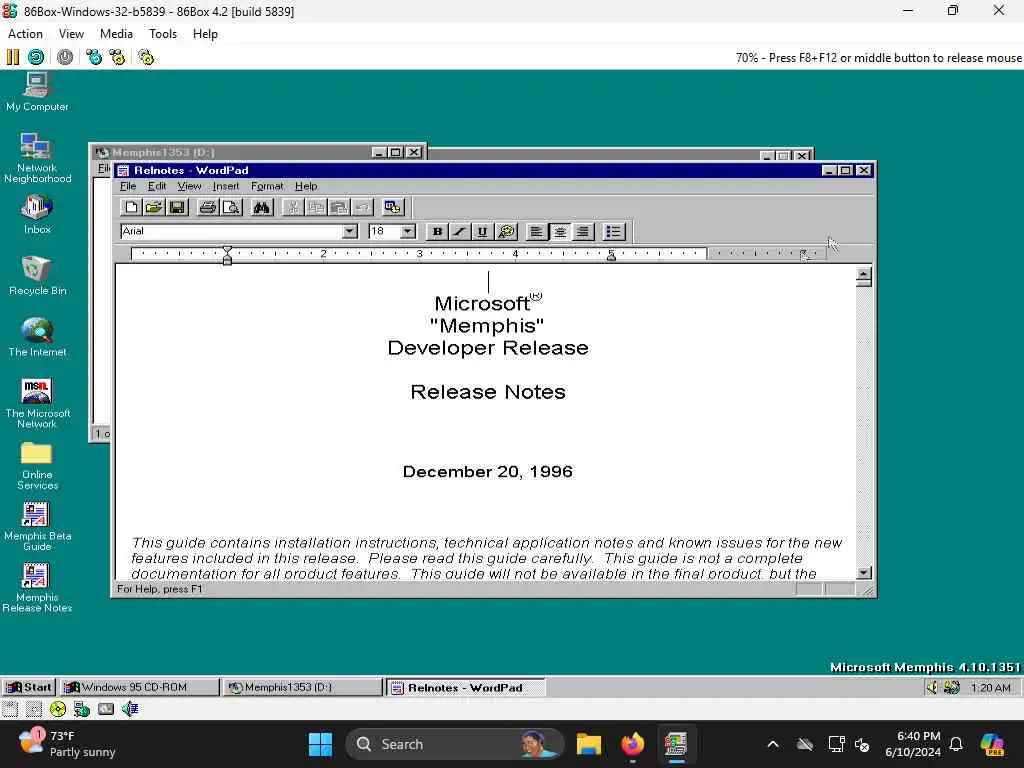Select The Microsoft Network desktop icon

tap(37, 404)
